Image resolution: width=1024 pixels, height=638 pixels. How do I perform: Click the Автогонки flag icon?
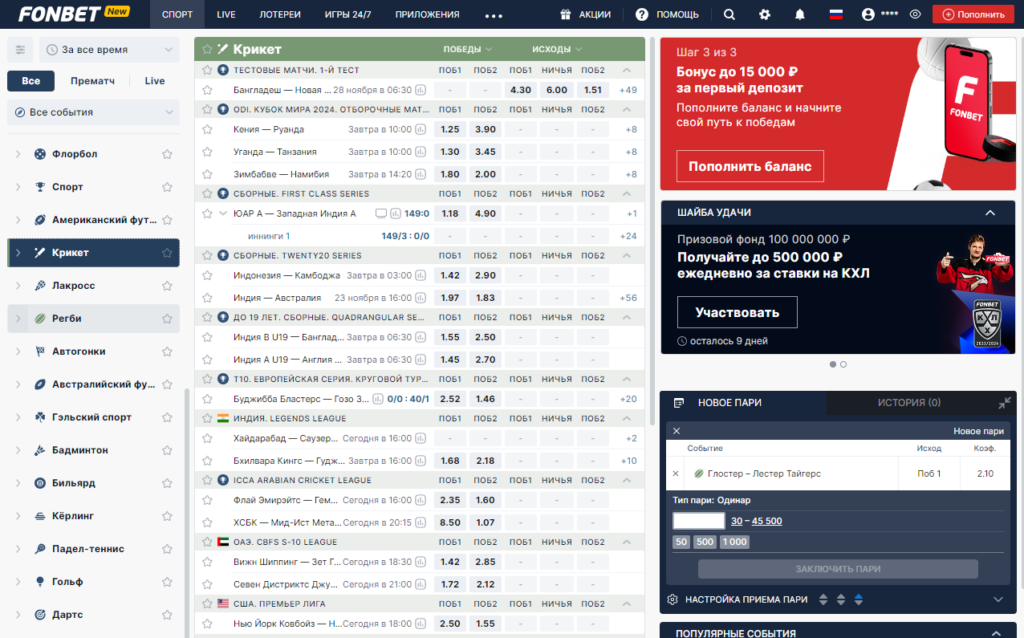[40, 351]
